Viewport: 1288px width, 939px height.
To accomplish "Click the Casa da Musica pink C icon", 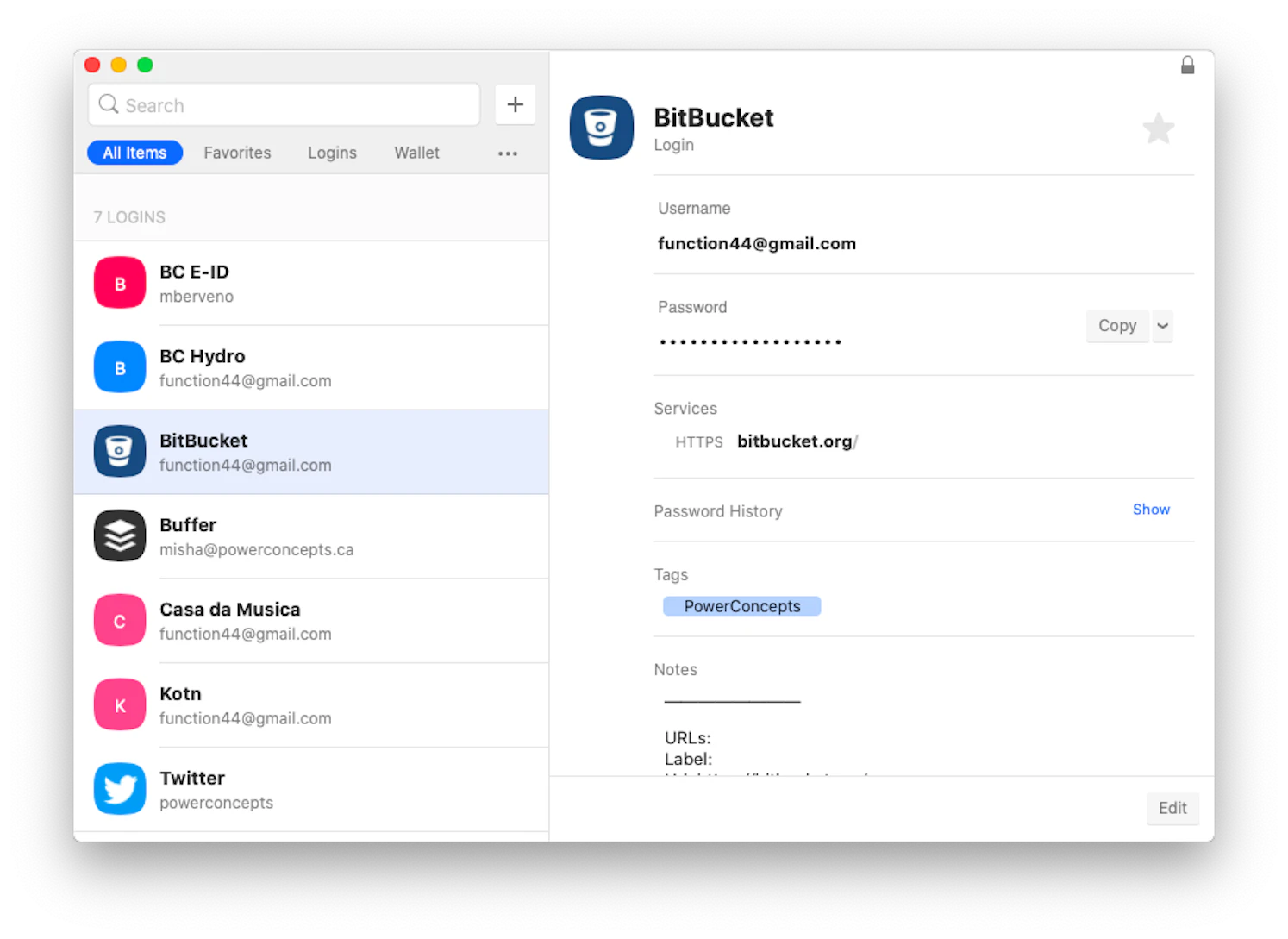I will point(120,620).
